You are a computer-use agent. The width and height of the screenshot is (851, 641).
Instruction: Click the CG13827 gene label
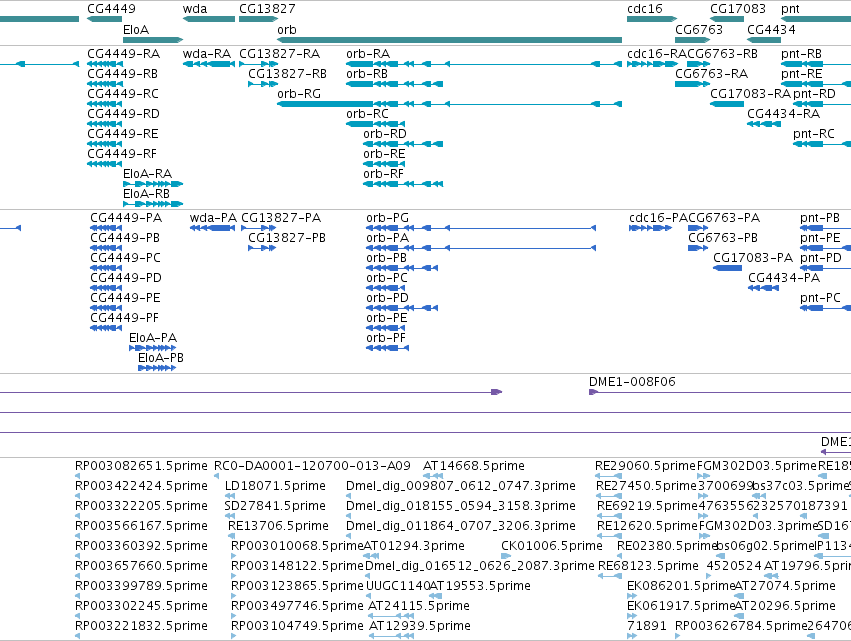click(x=268, y=9)
